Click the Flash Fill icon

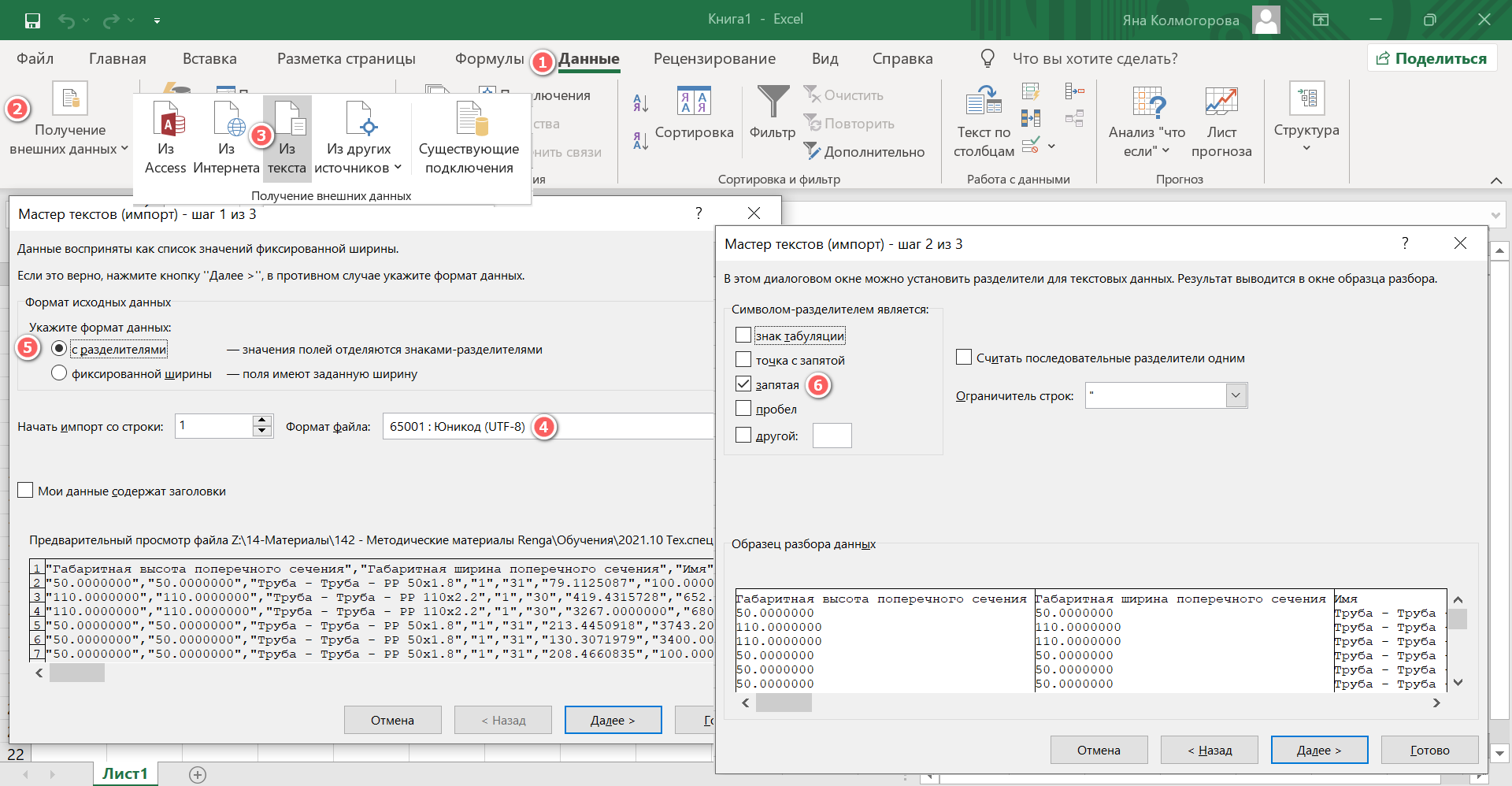tap(1031, 91)
